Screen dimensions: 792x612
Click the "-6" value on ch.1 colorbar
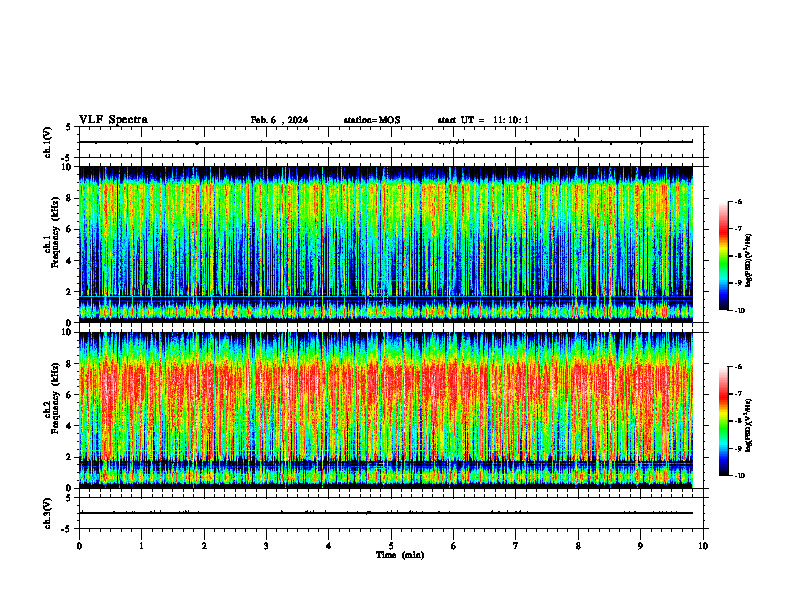(x=738, y=202)
